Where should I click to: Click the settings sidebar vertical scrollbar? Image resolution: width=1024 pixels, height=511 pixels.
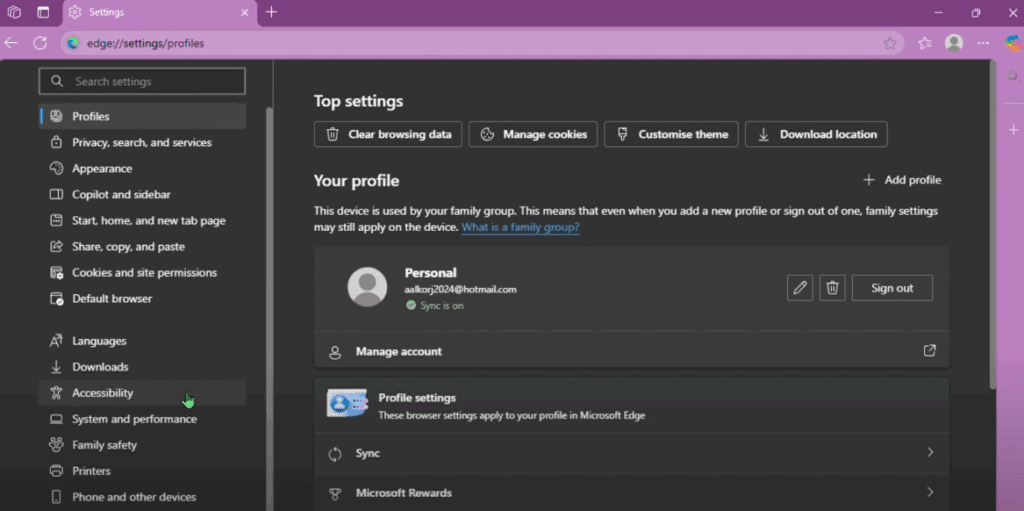[268, 300]
